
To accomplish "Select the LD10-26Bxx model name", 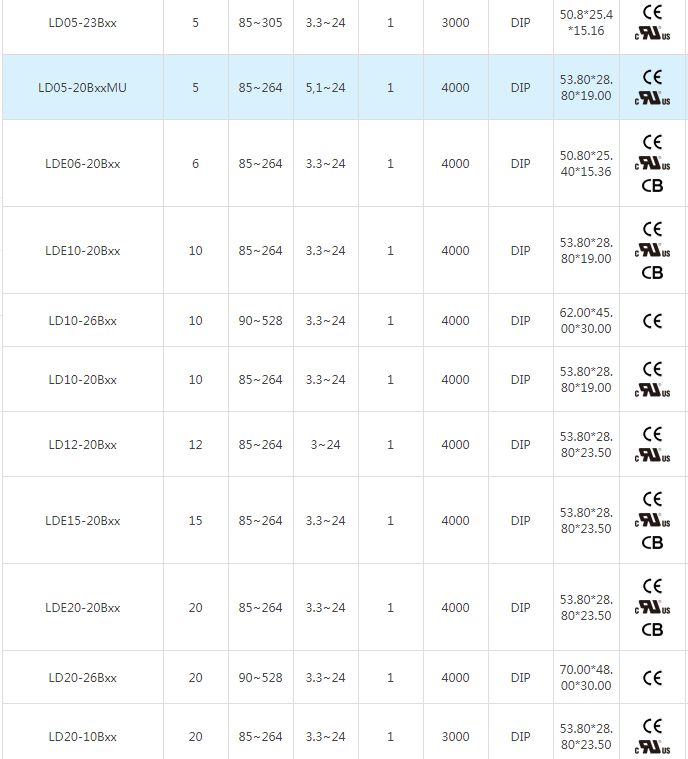I will (x=83, y=321).
